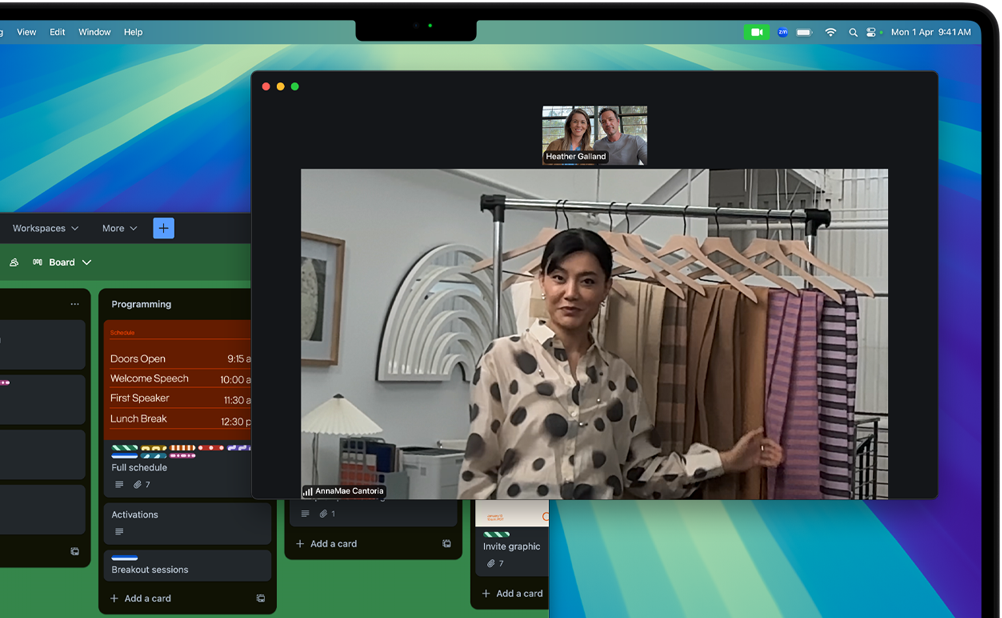Open the Wi-Fi menu
This screenshot has width=1002, height=618.
(x=831, y=32)
